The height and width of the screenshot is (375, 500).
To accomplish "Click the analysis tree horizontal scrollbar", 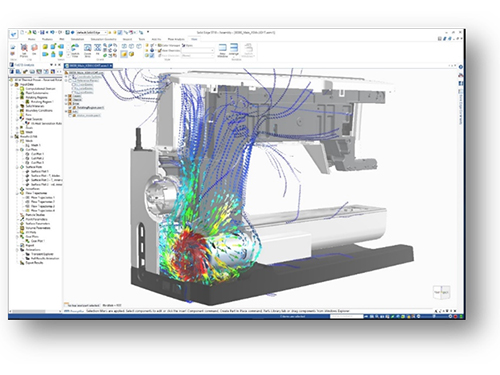I will (x=34, y=311).
